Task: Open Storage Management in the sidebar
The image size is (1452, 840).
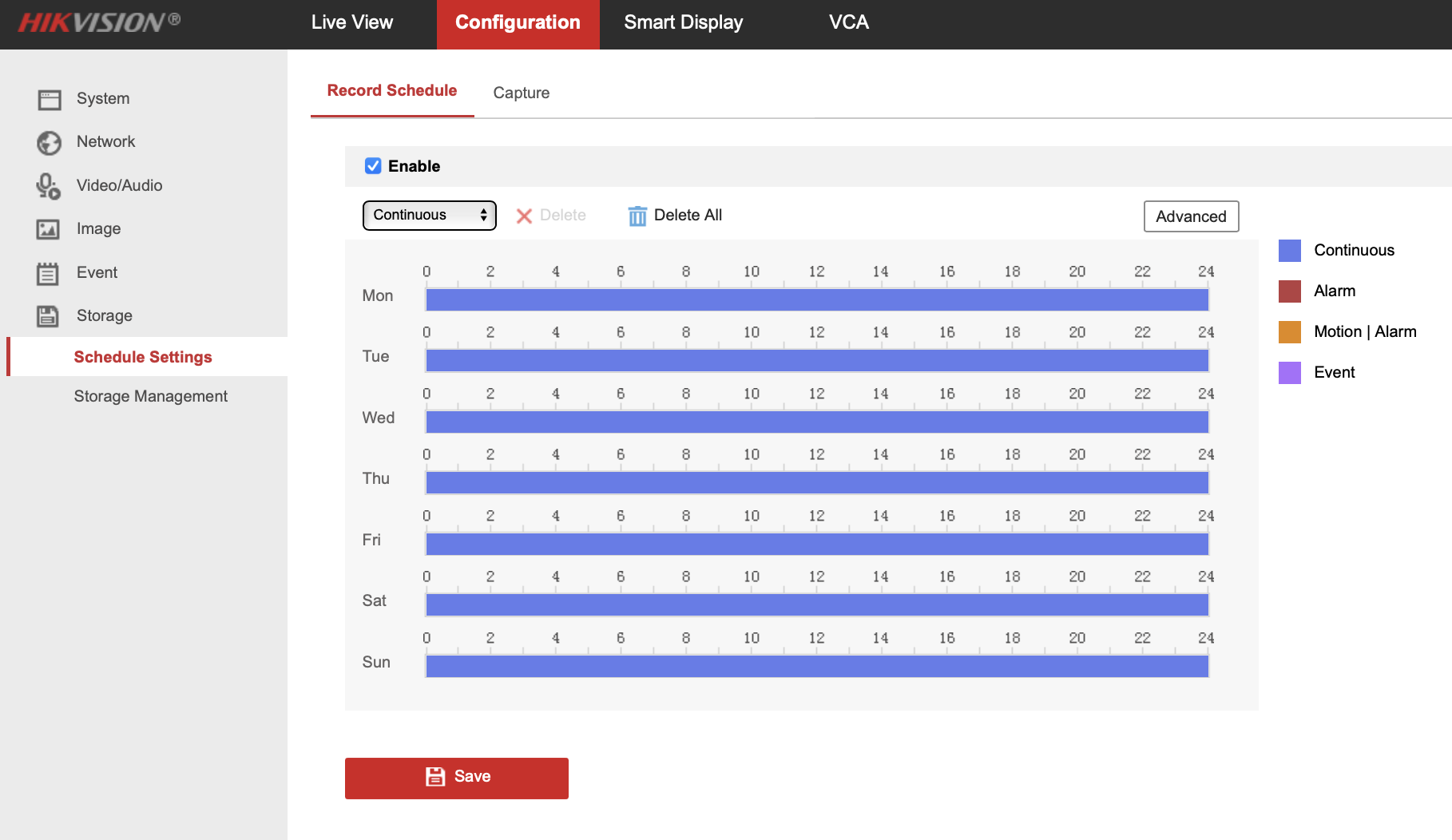Action: click(x=150, y=397)
